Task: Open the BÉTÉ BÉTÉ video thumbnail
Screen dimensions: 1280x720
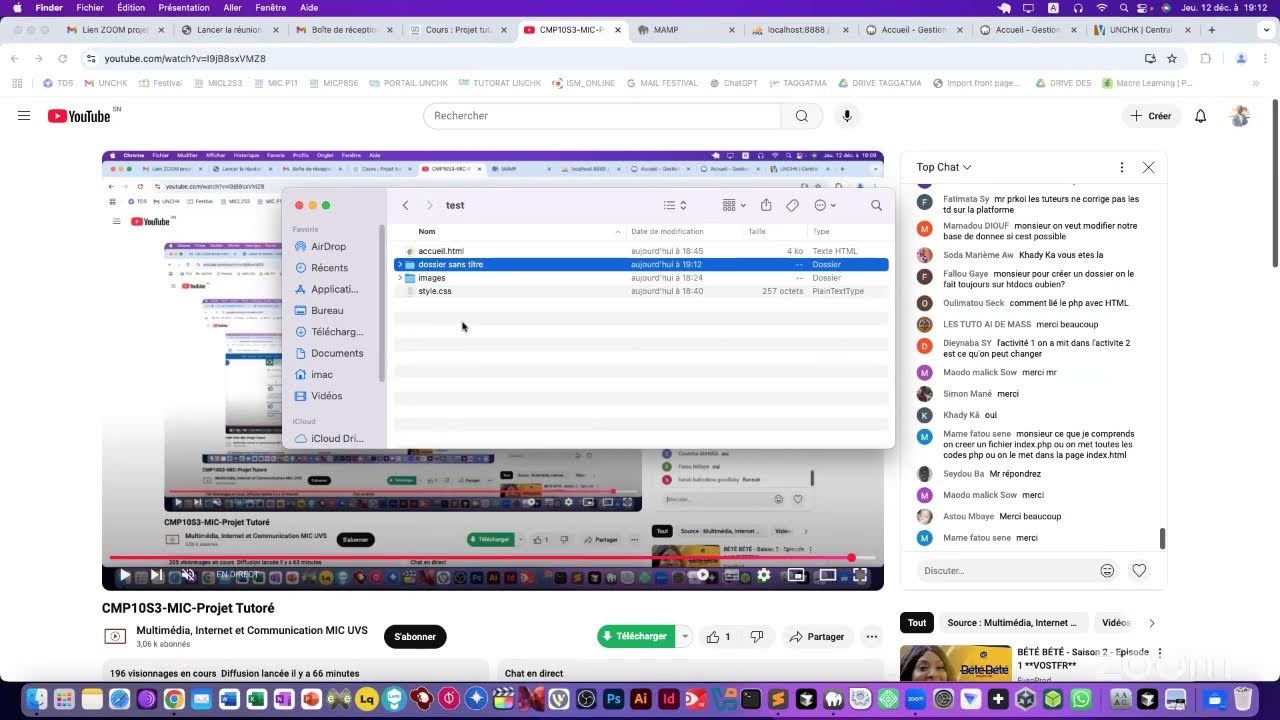Action: tap(955, 663)
